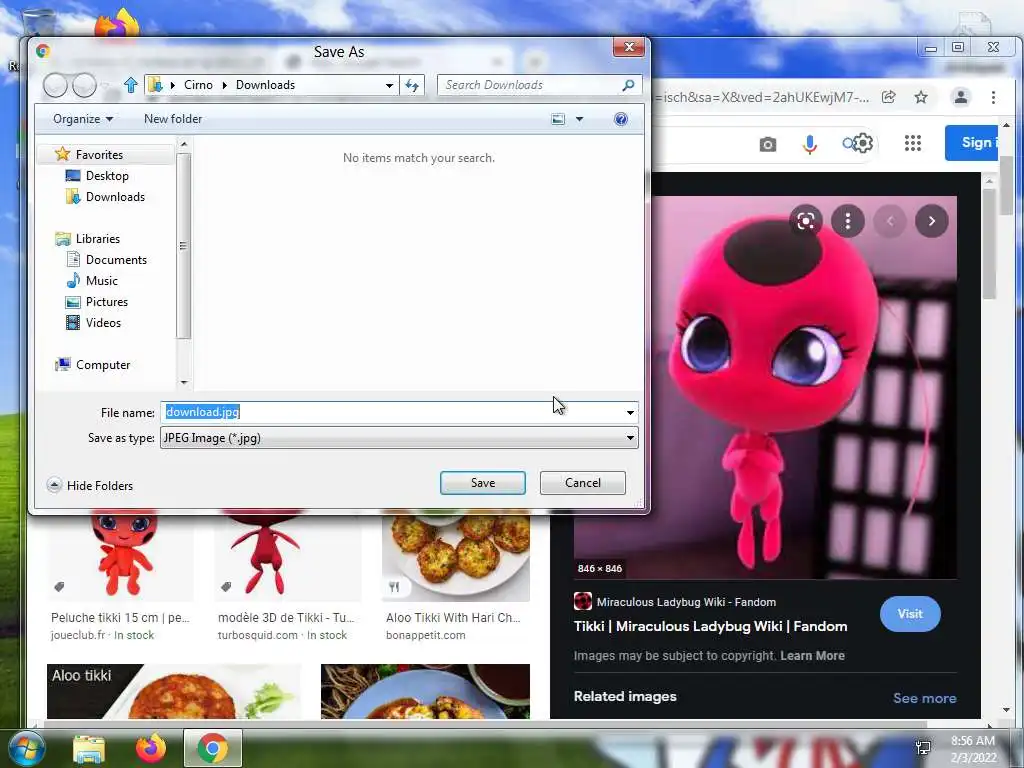Collapse folders with Hide Folders
This screenshot has height=768, width=1024.
pos(90,486)
